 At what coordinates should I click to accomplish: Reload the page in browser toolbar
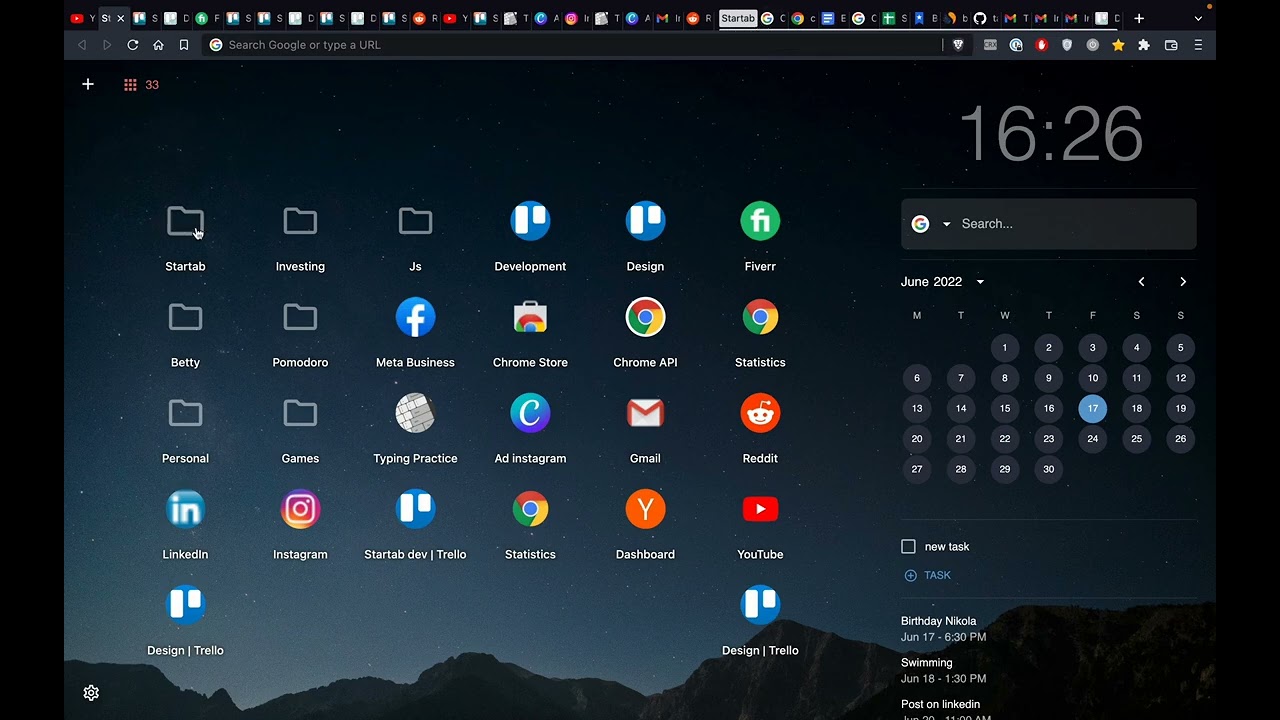[x=133, y=45]
